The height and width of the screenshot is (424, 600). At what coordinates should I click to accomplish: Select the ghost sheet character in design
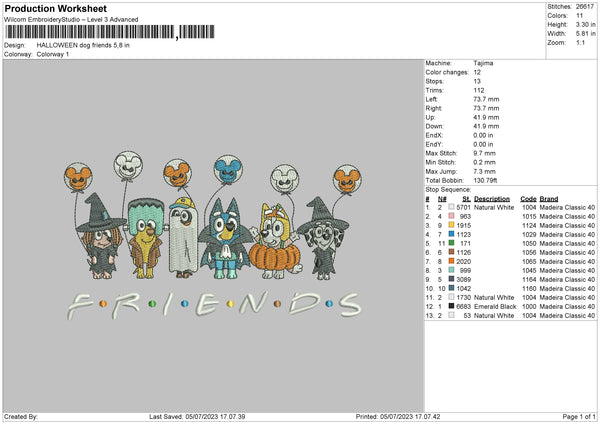coord(183,237)
